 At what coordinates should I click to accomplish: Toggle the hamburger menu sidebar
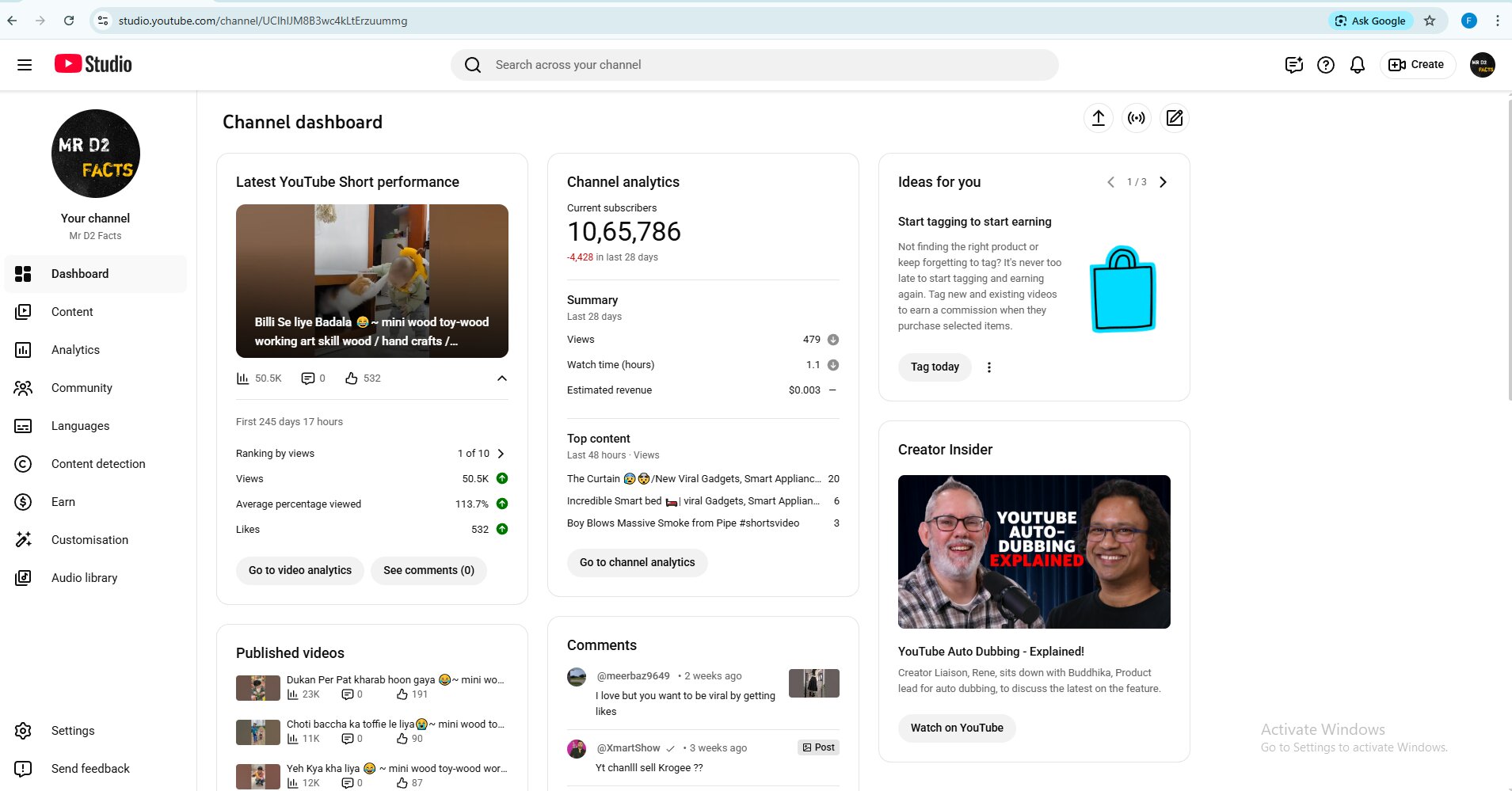pos(25,65)
